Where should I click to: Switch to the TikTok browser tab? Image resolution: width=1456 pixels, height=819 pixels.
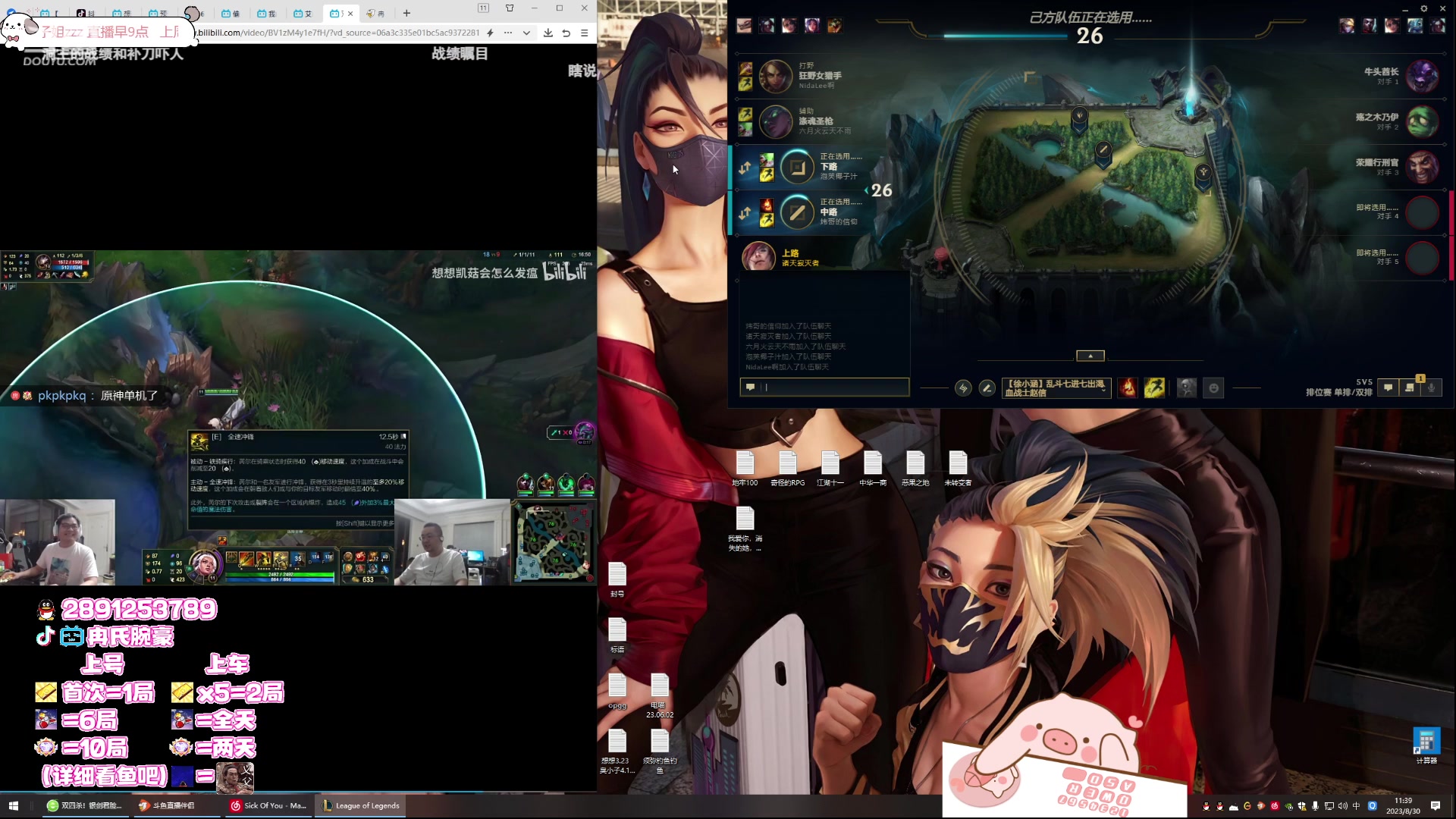86,13
